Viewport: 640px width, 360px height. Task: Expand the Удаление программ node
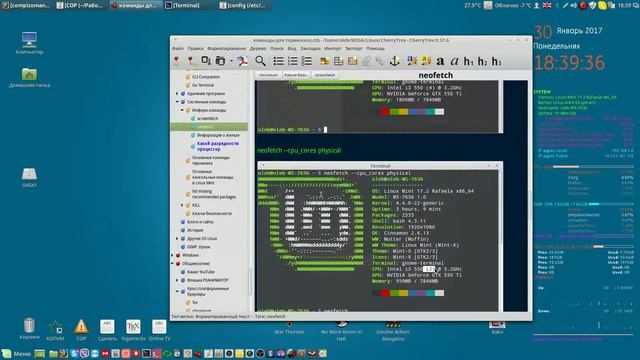coord(177,93)
